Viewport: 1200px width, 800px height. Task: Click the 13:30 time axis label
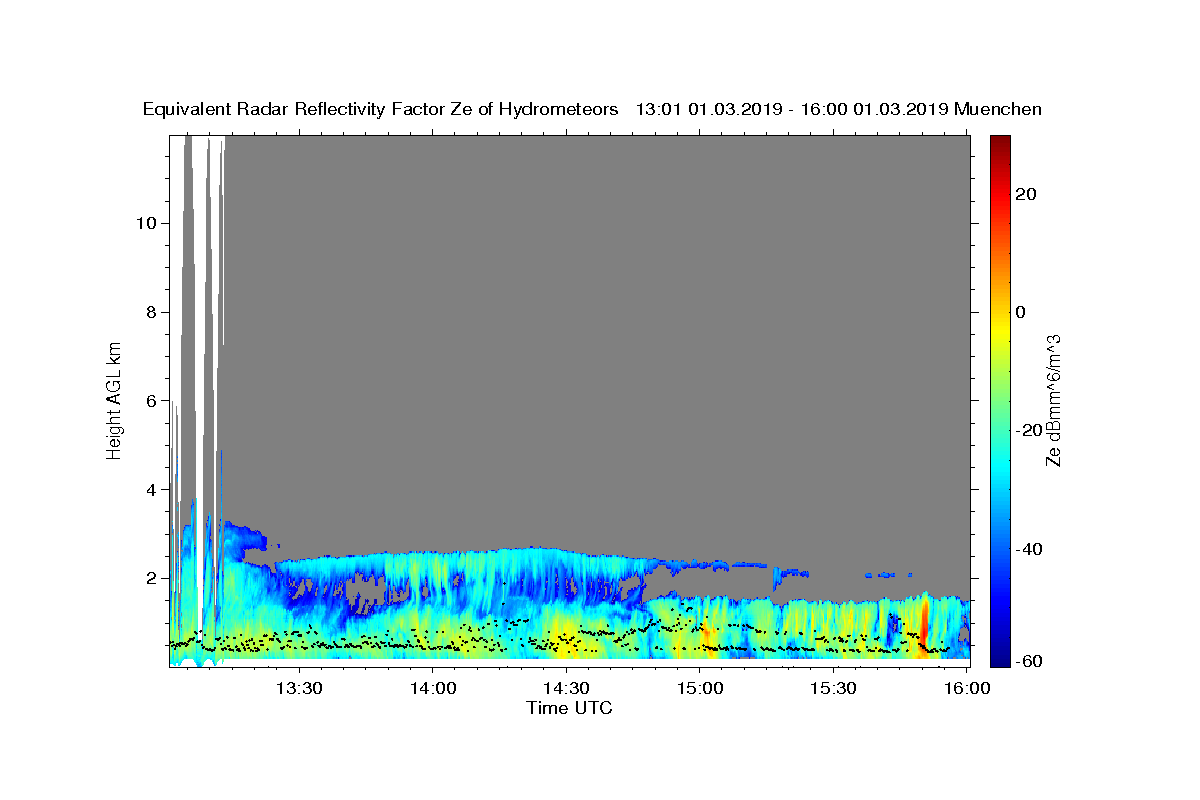point(299,688)
